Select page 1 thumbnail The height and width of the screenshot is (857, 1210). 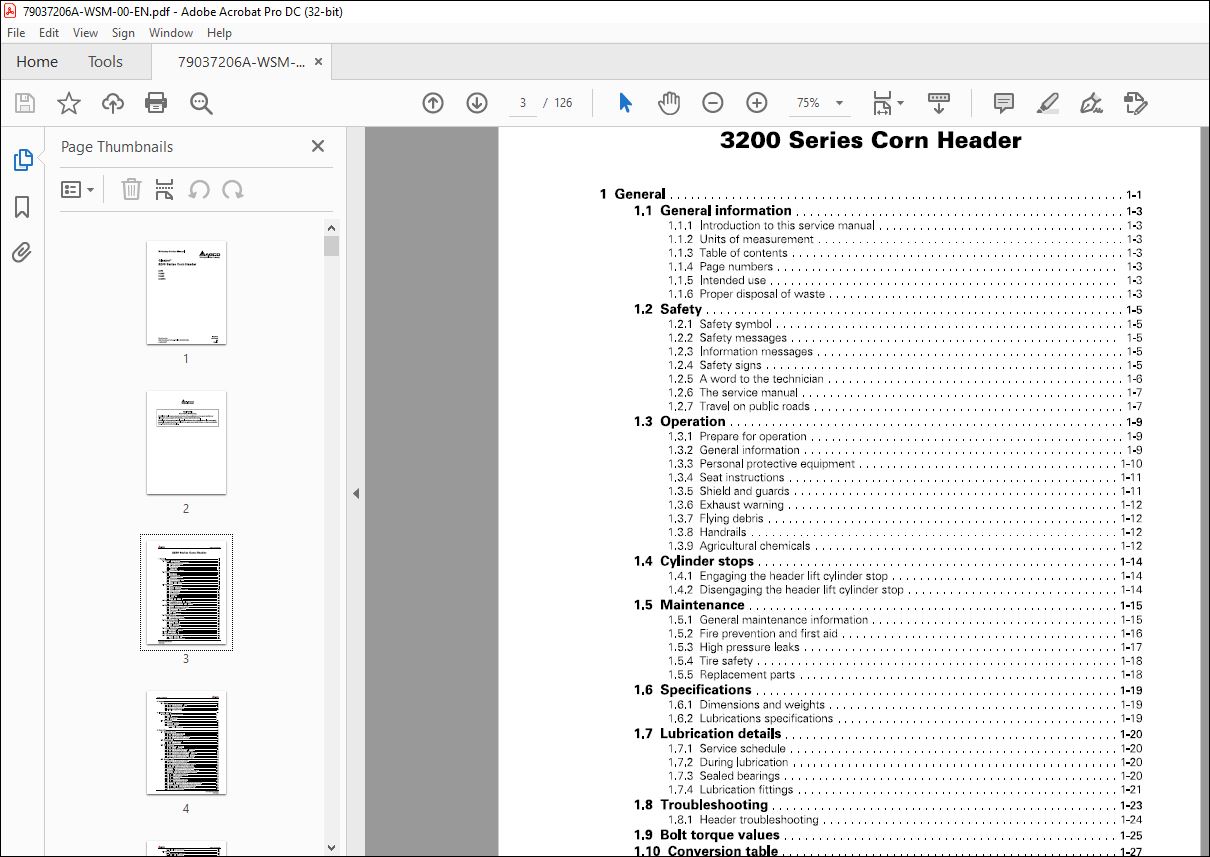[x=186, y=292]
